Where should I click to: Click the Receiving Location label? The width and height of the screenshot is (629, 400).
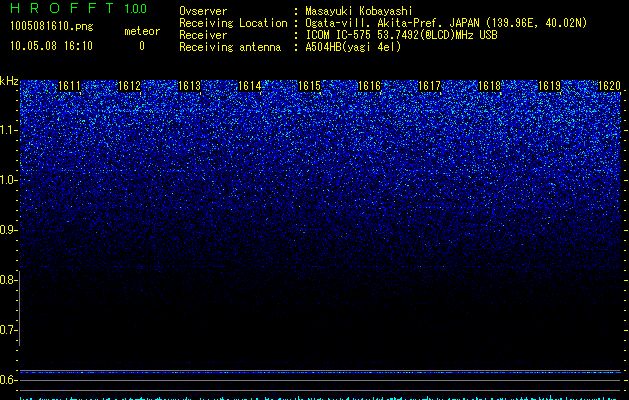pos(233,23)
